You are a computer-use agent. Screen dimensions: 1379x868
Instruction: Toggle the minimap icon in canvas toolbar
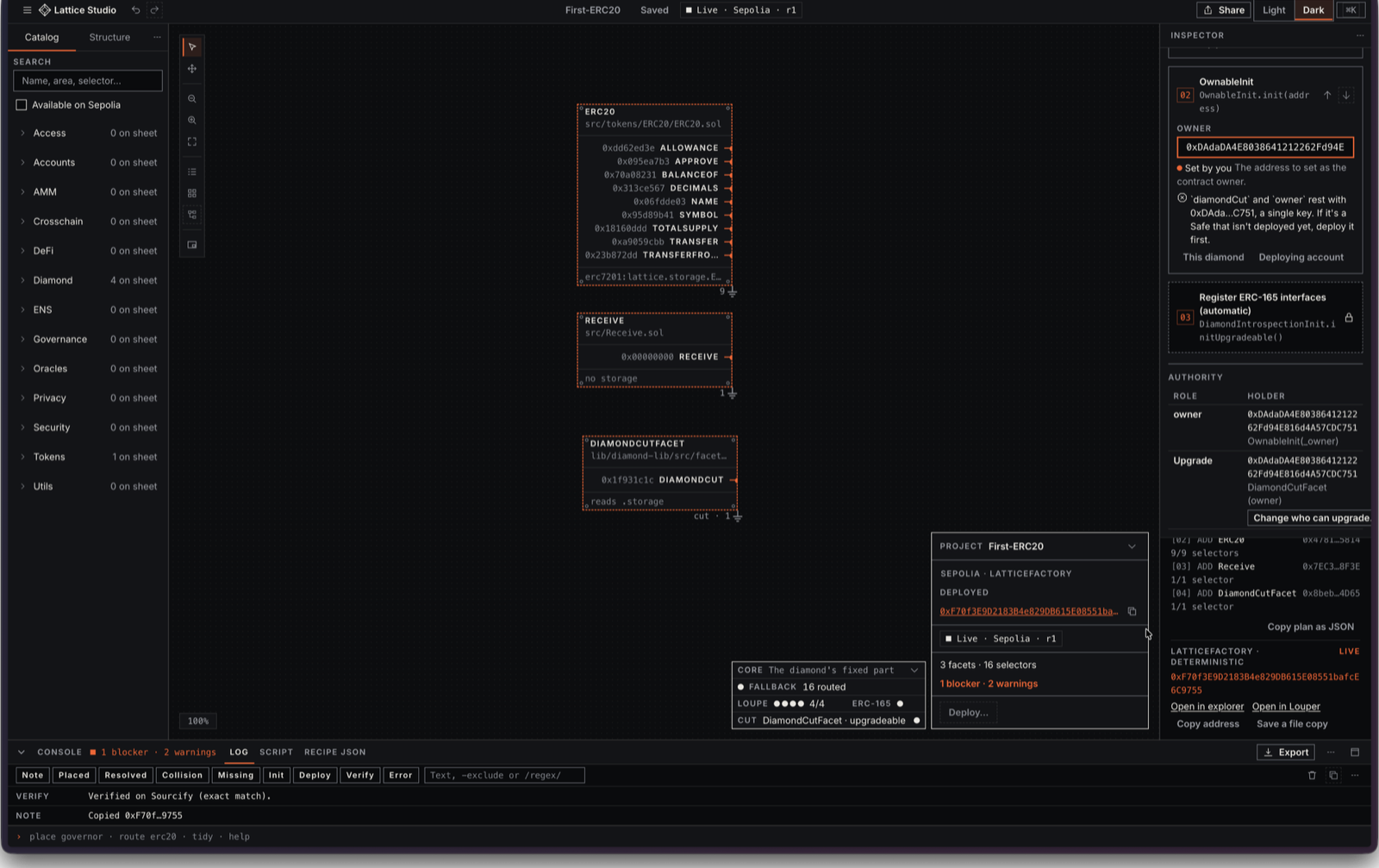coord(192,245)
